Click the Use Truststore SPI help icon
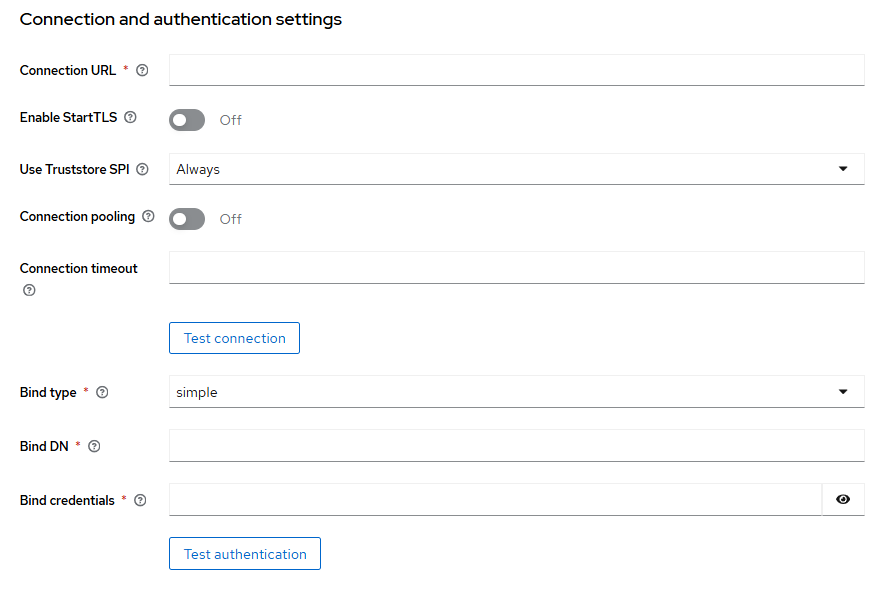894x596 pixels. [x=142, y=170]
